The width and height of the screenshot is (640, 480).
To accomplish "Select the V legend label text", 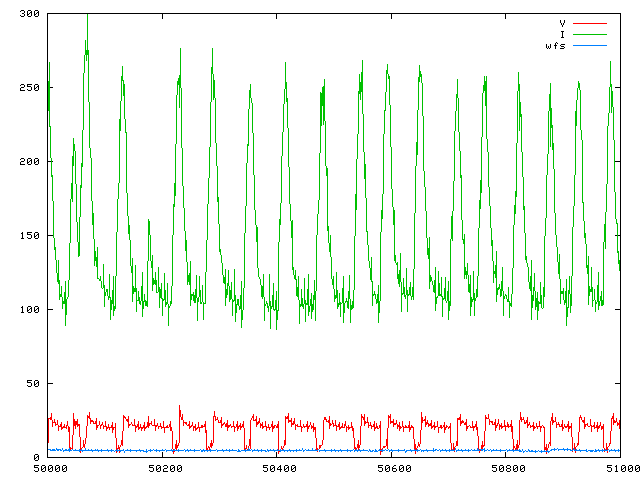I will click(x=562, y=22).
